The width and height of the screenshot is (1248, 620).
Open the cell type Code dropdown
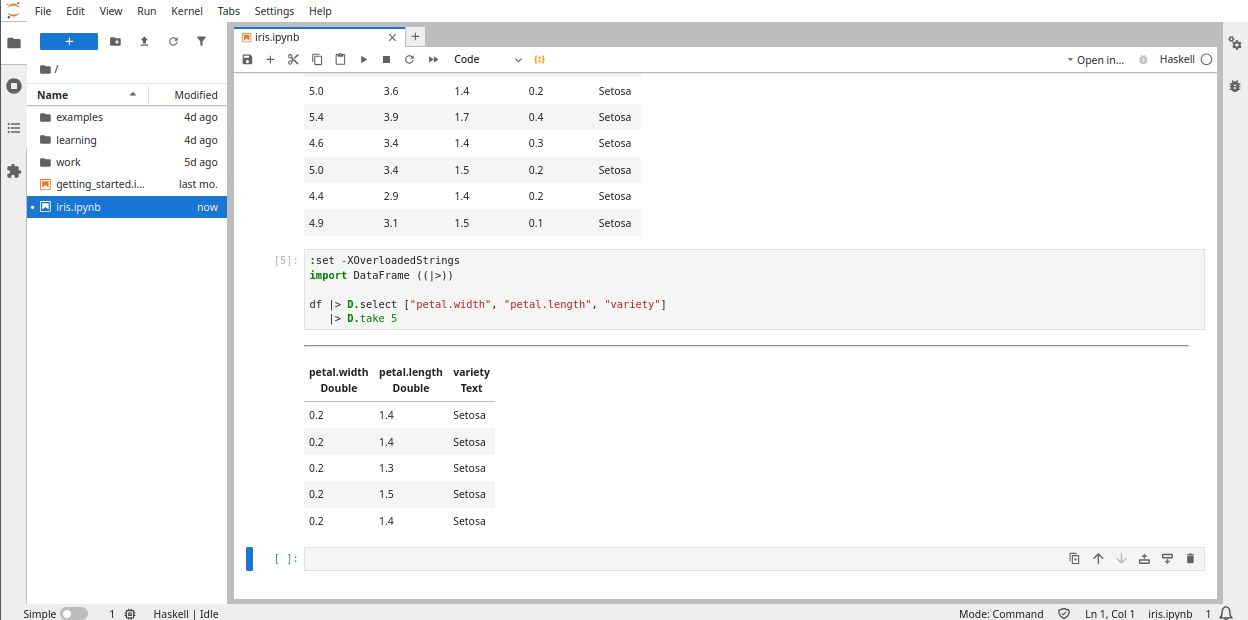[488, 60]
